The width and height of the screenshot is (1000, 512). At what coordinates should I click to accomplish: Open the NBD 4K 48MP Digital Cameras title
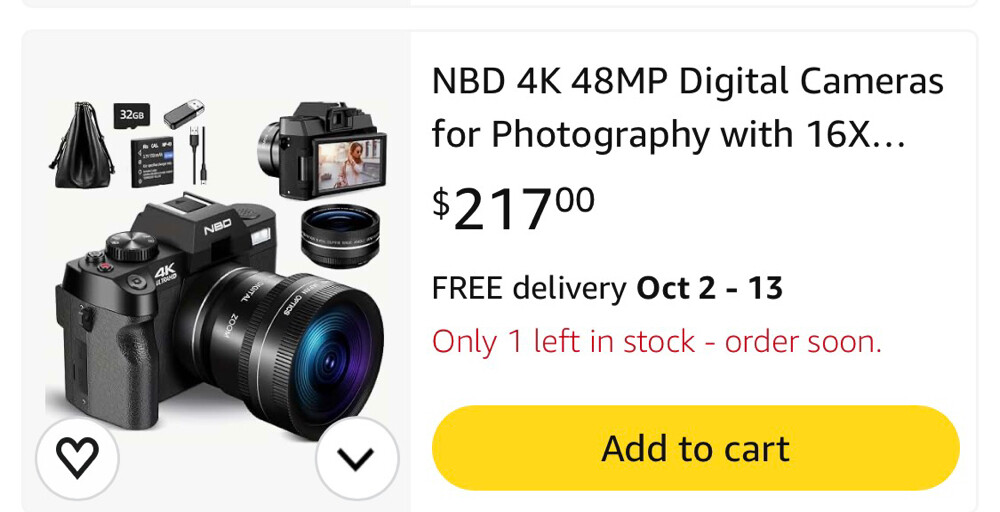(x=688, y=107)
